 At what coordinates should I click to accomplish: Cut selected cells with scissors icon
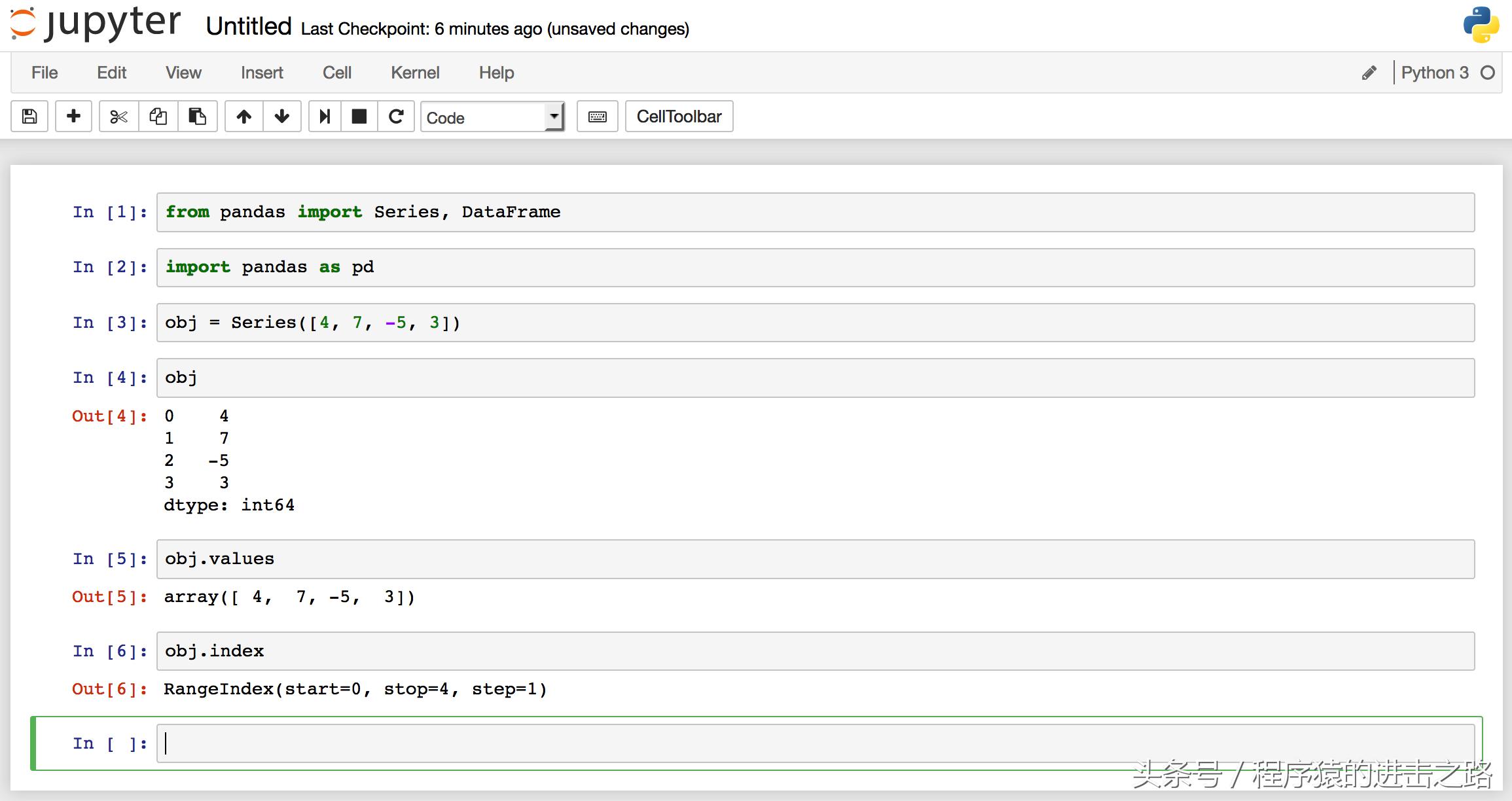118,116
